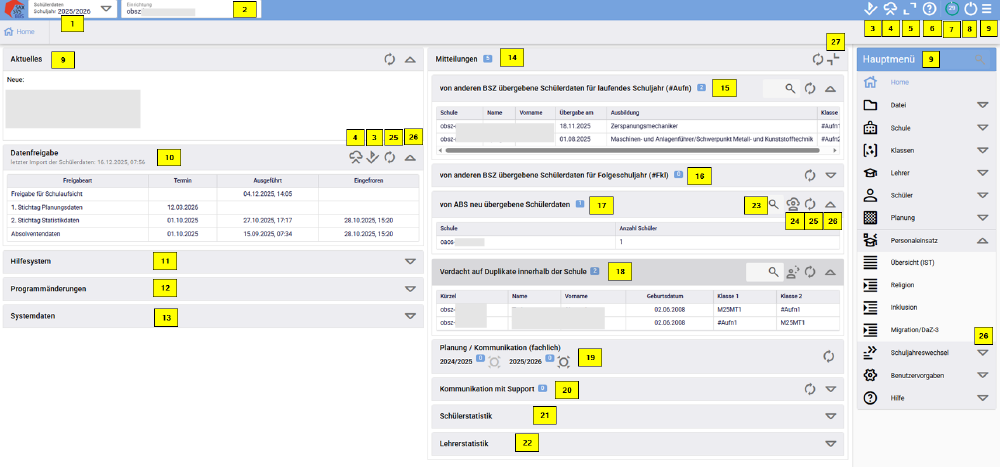Image resolution: width=1000 pixels, height=467 pixels.
Task: Refresh the Aktuelles panel
Action: pyautogui.click(x=389, y=60)
